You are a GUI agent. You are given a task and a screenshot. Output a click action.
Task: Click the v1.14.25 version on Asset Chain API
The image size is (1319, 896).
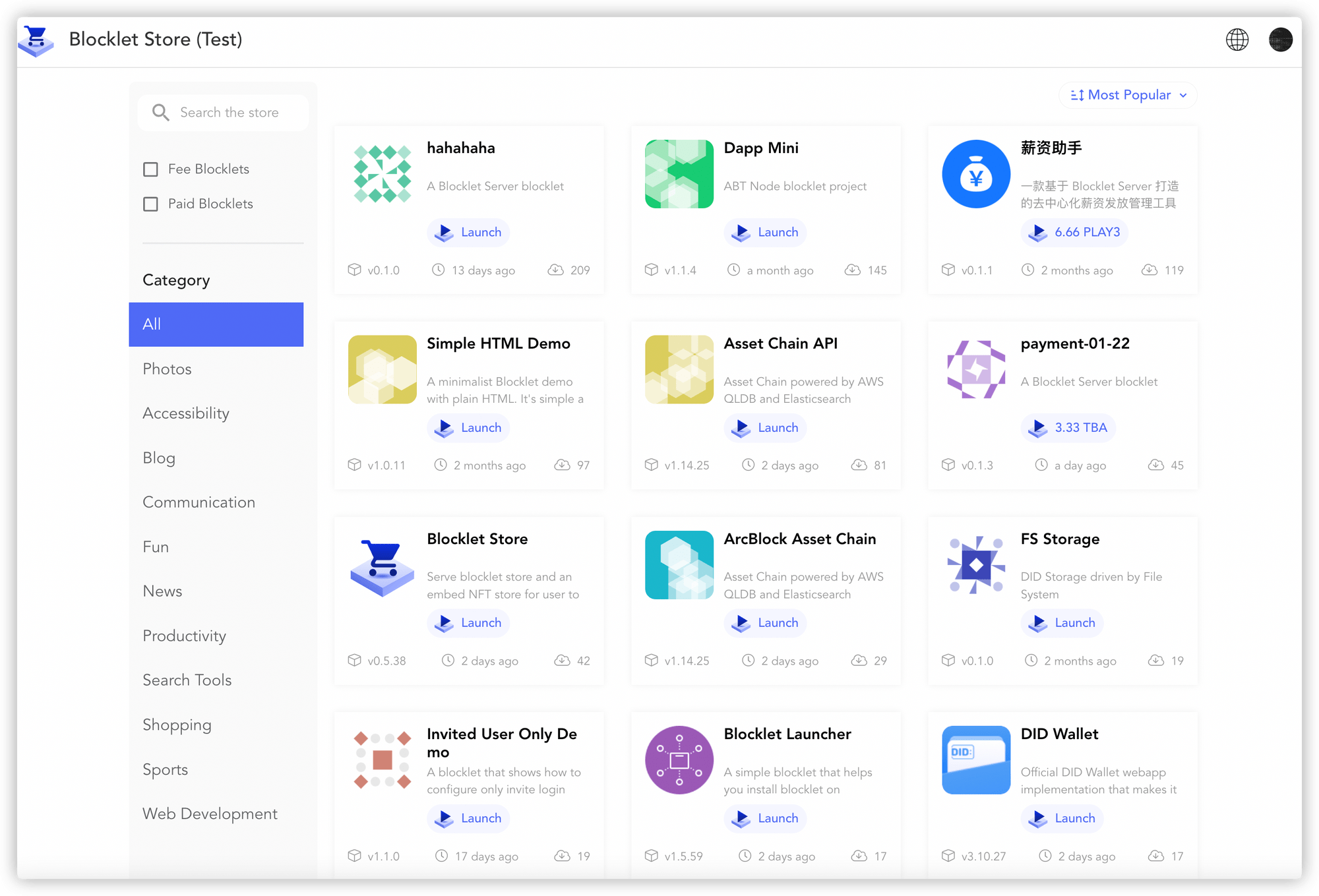pos(687,465)
